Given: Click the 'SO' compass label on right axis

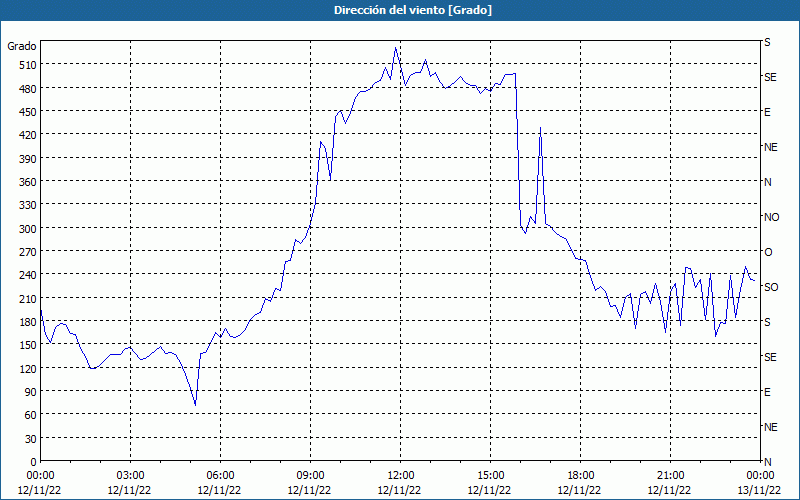Looking at the screenshot, I should [x=771, y=287].
